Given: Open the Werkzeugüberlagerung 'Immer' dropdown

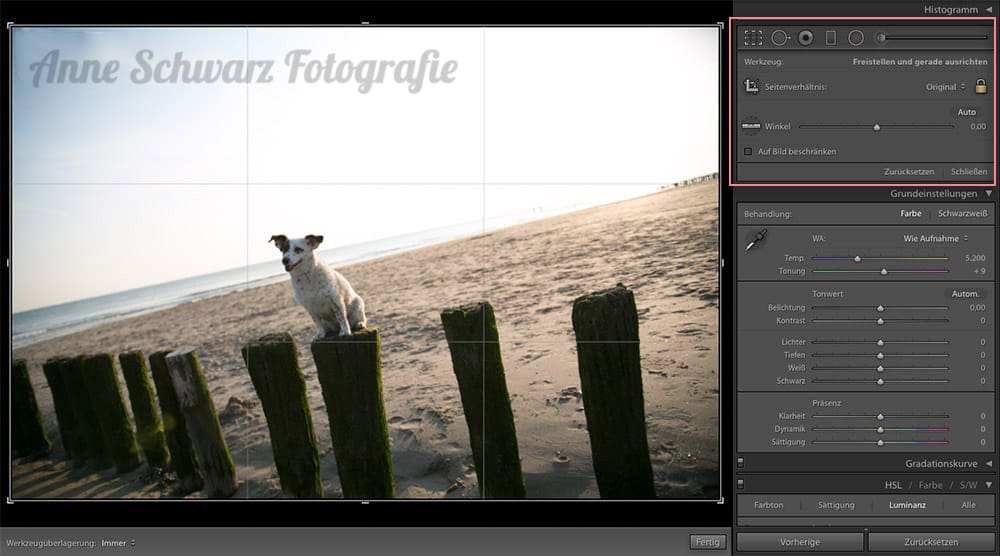Looking at the screenshot, I should click(x=118, y=543).
